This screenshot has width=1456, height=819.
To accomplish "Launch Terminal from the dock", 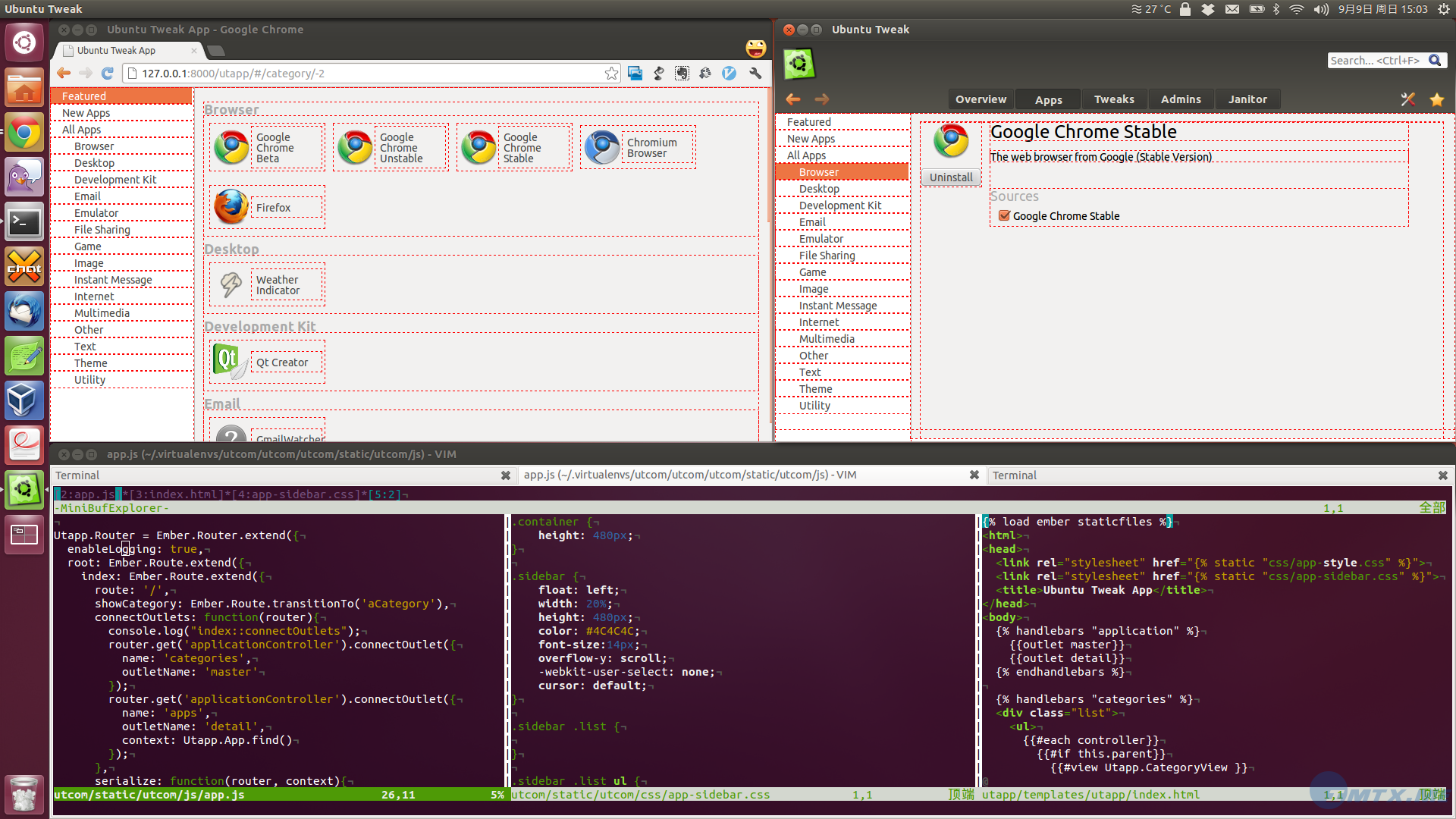I will pos(24,222).
